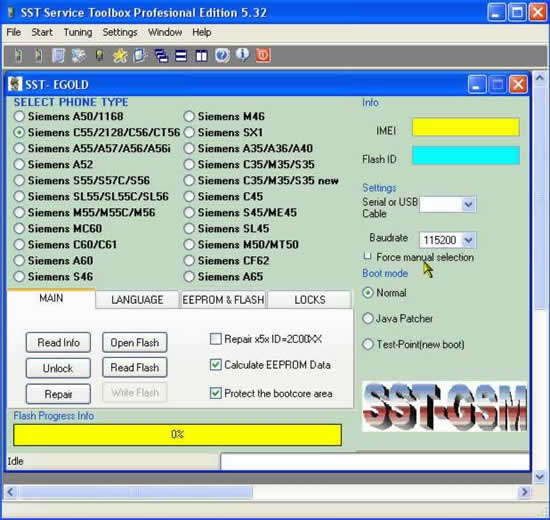Toggle Protect the bootcore area checkbox
550x520 pixels.
point(215,393)
